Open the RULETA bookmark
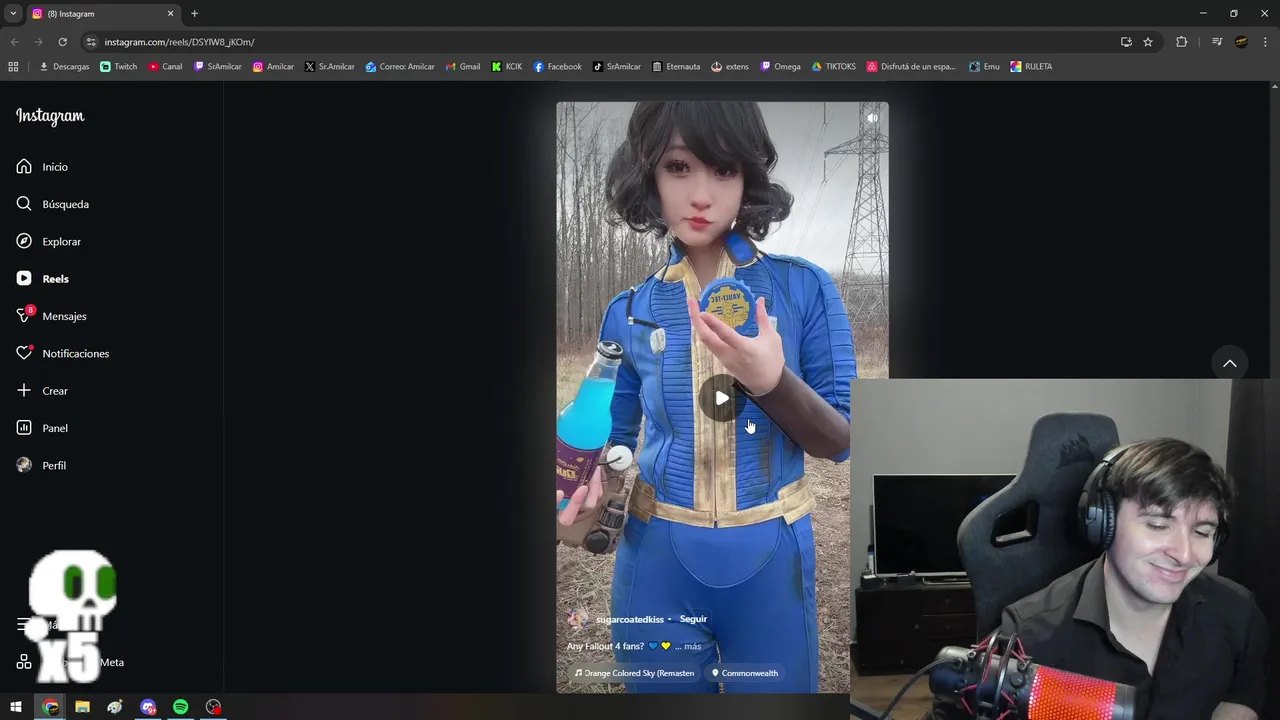 click(x=1031, y=67)
